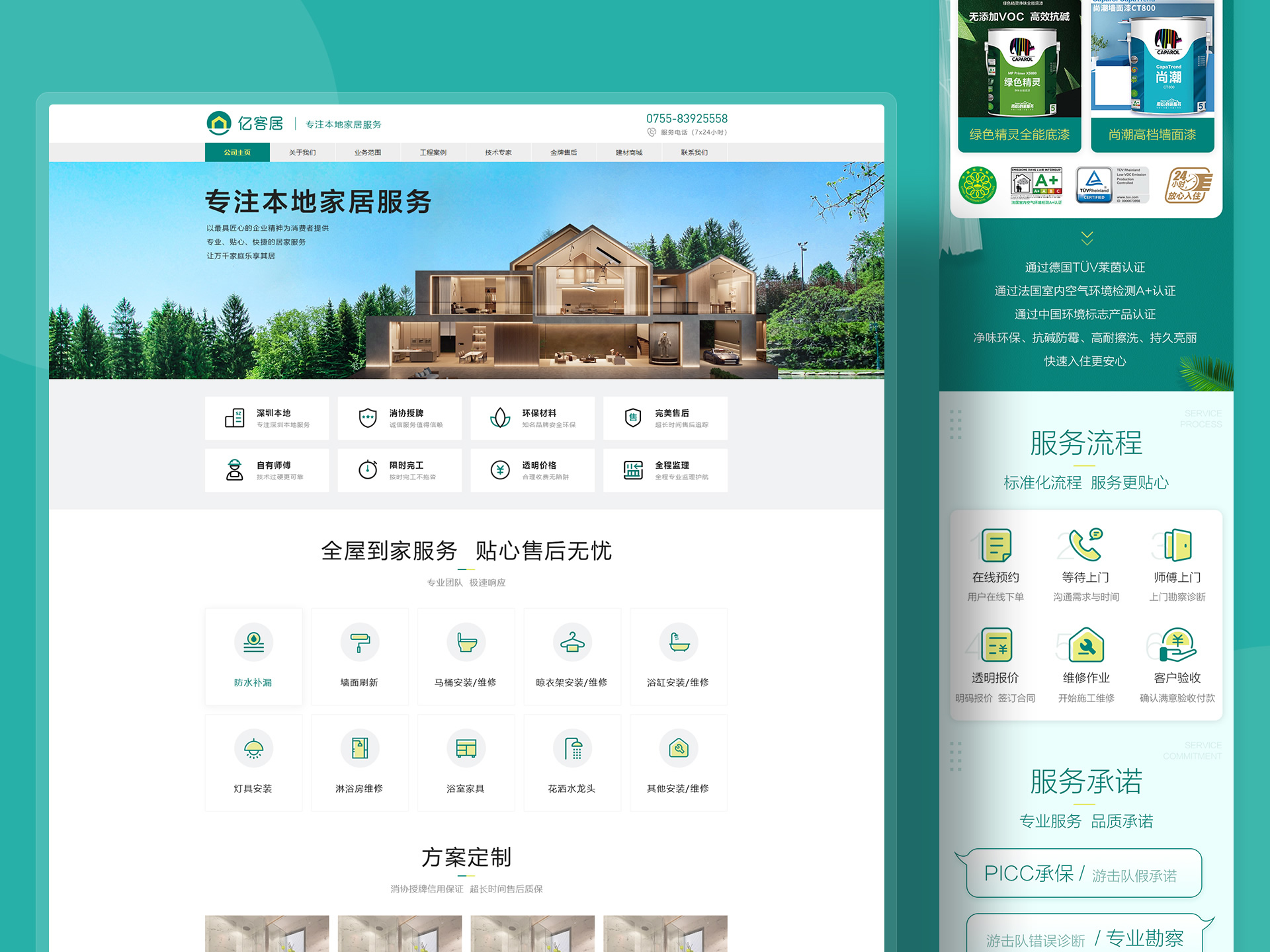The width and height of the screenshot is (1270, 952).
Task: Select the 防水补漏 service icon
Action: tap(253, 642)
